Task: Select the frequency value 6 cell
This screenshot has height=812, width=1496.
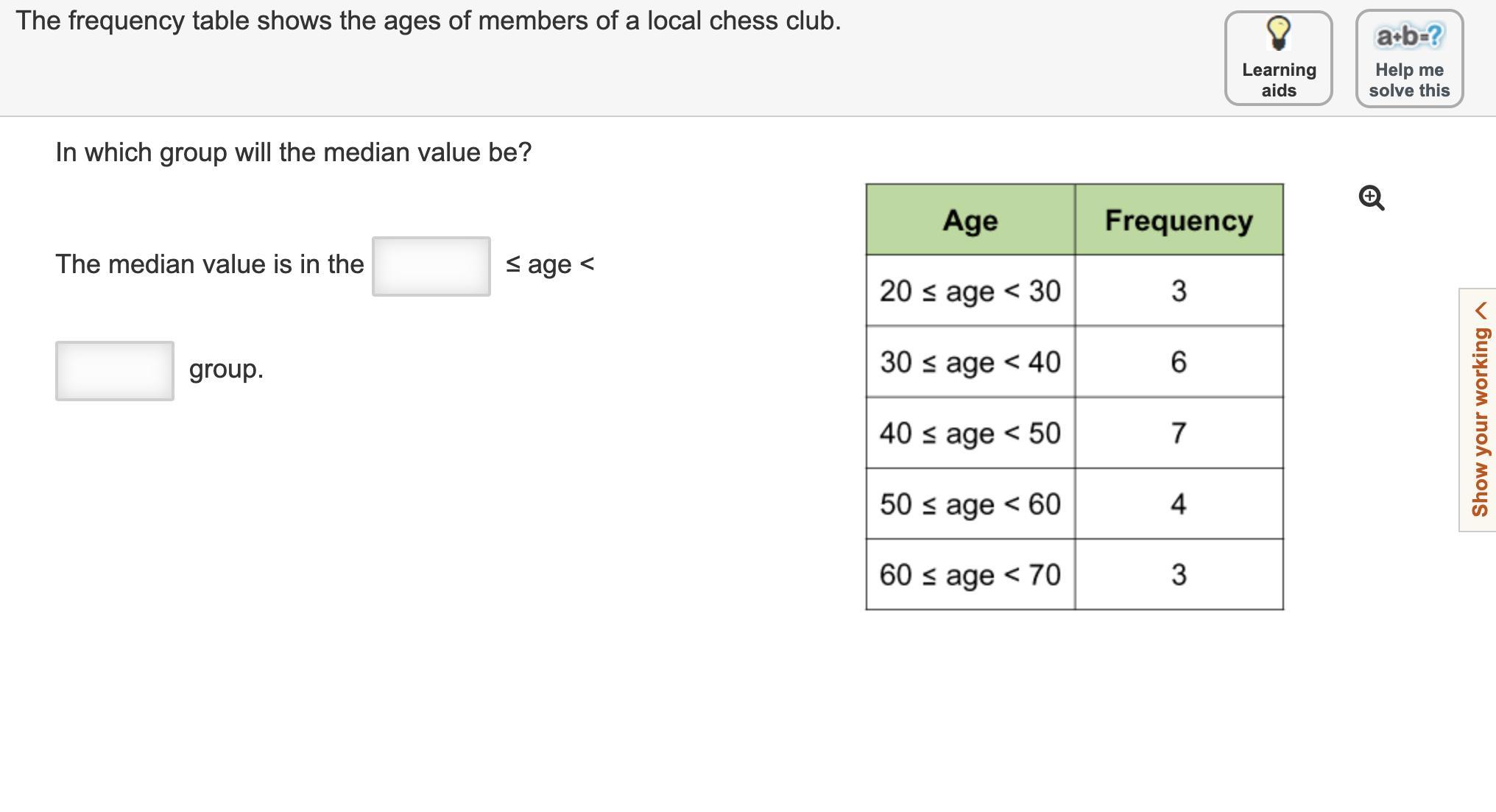Action: coord(1179,362)
